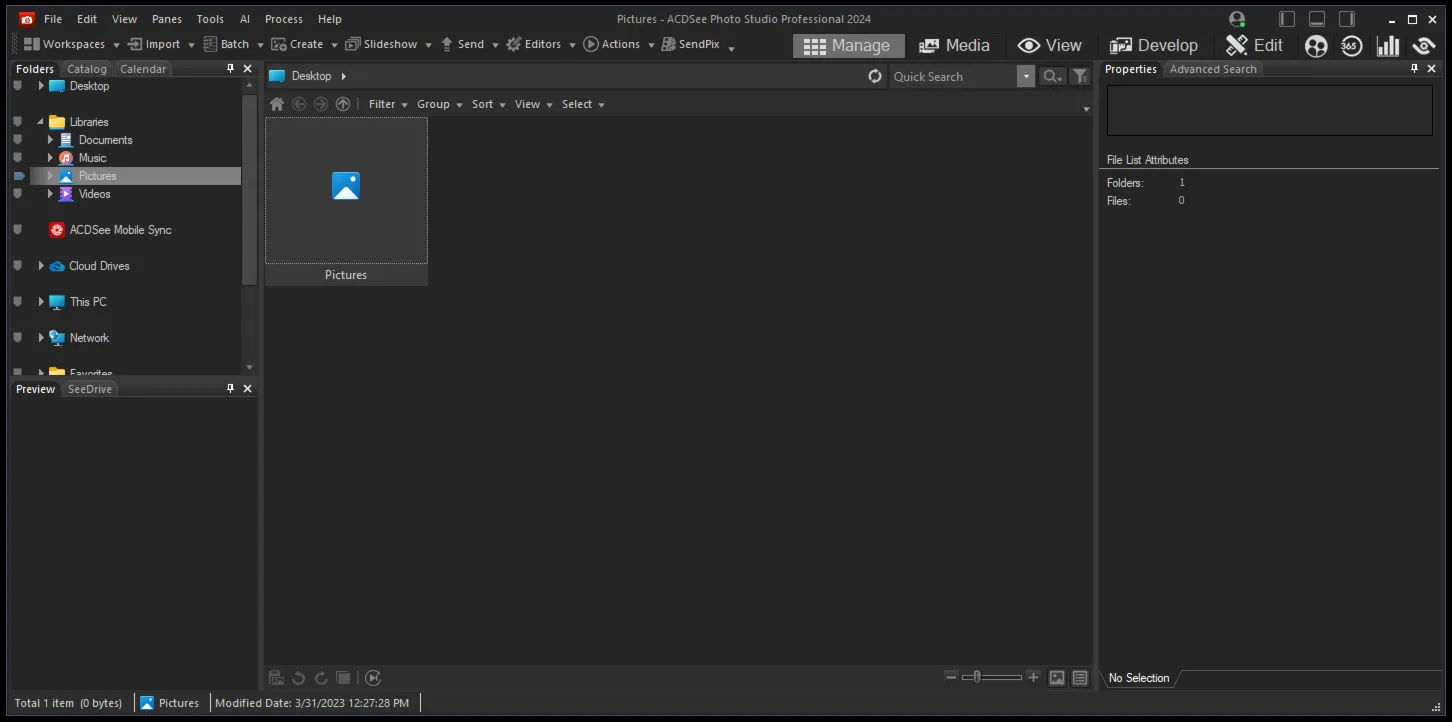Toggle Easy-Select marker for Documents
The width and height of the screenshot is (1452, 722).
[x=18, y=140]
